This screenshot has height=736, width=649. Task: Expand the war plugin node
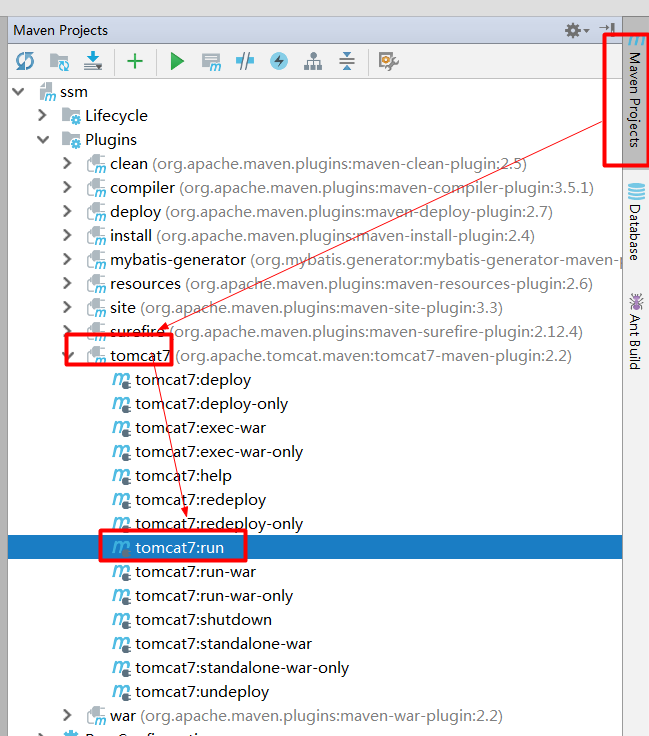pyautogui.click(x=68, y=715)
